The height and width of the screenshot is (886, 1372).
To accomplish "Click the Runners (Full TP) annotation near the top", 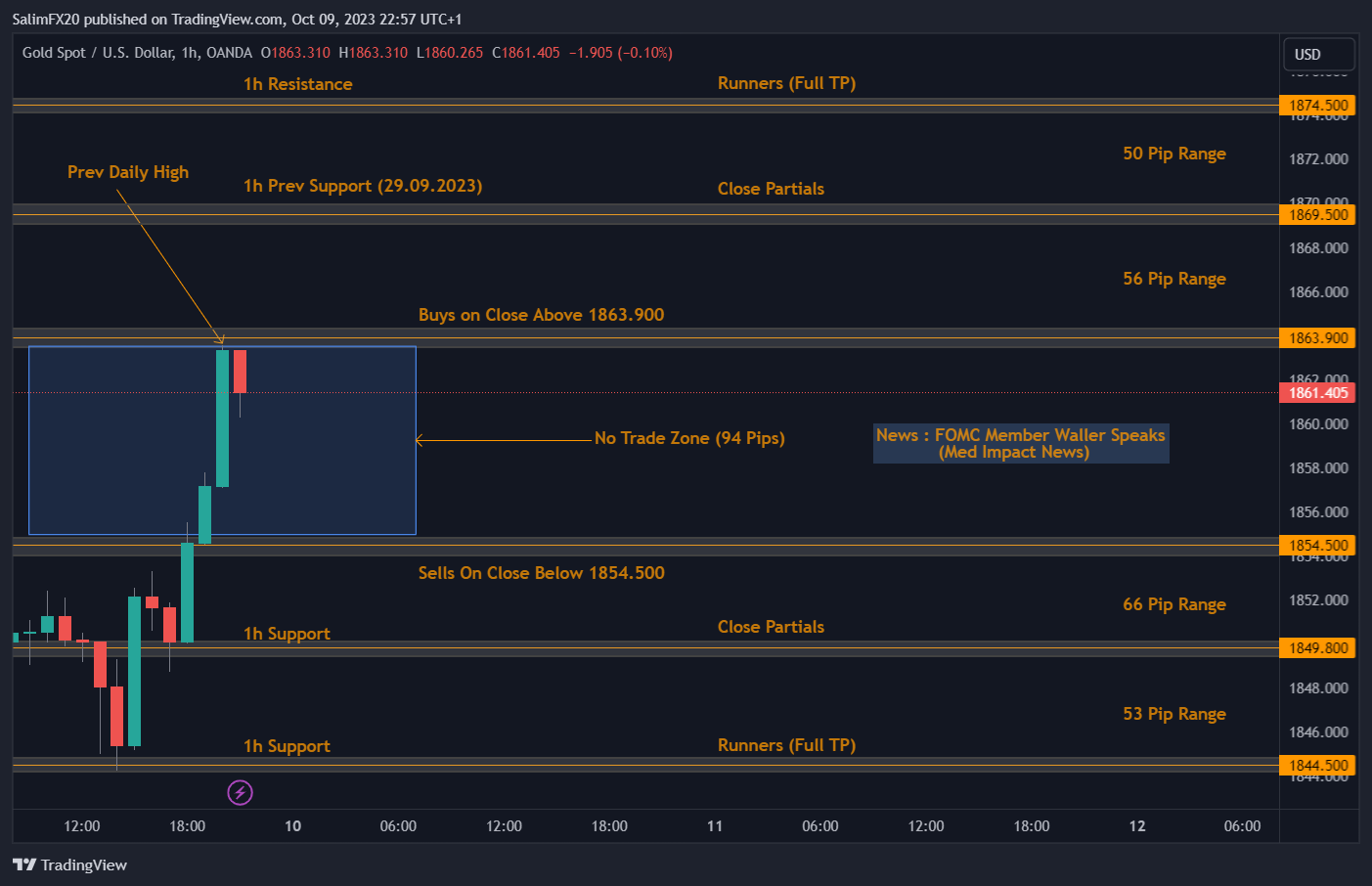I will 786,83.
